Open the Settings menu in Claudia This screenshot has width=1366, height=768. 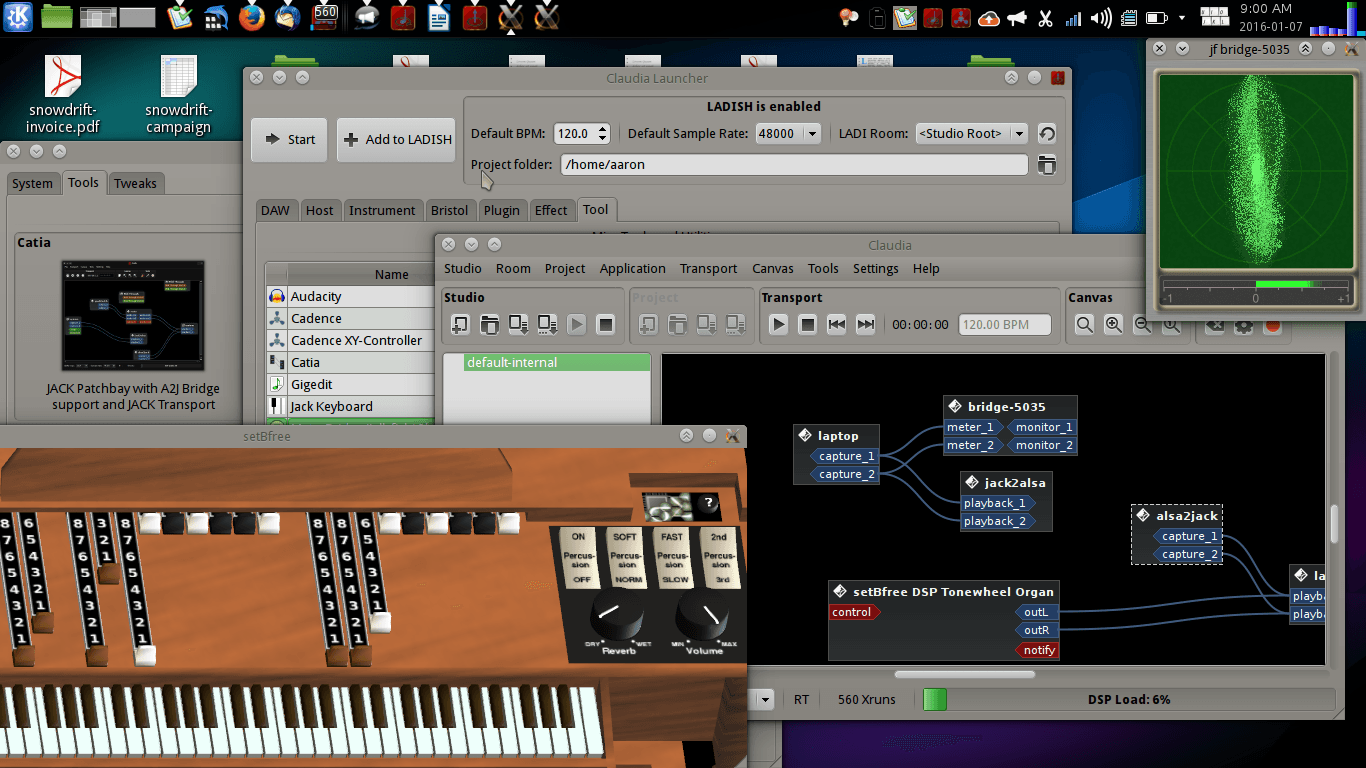click(x=875, y=268)
